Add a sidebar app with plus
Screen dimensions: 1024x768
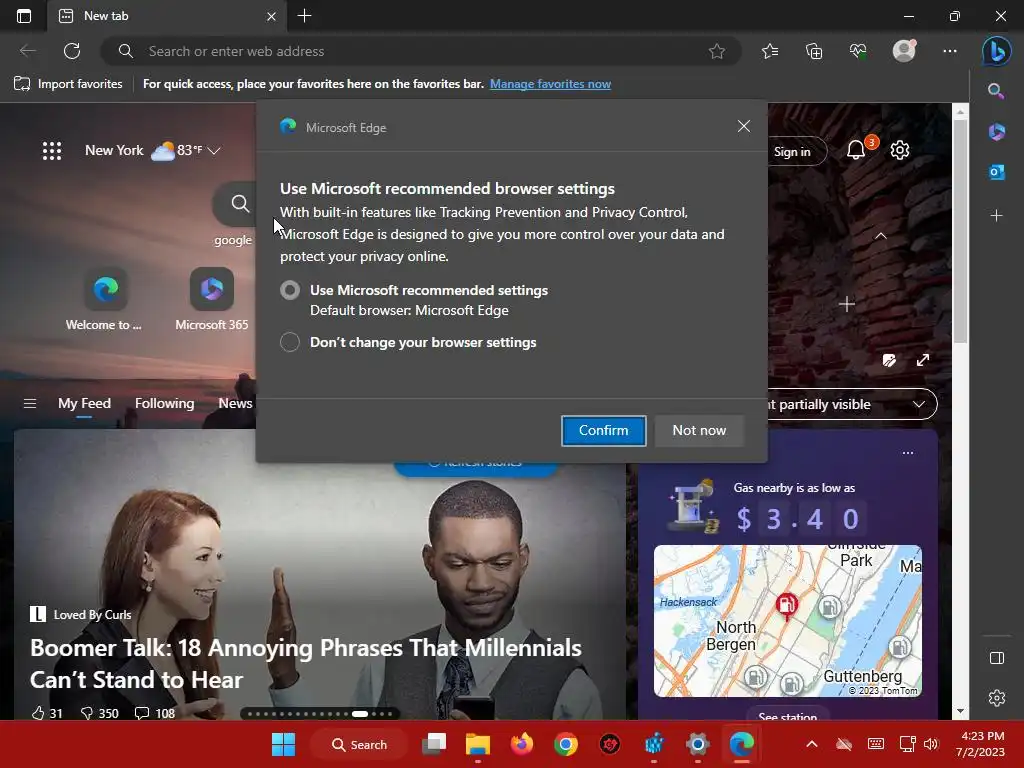(997, 216)
